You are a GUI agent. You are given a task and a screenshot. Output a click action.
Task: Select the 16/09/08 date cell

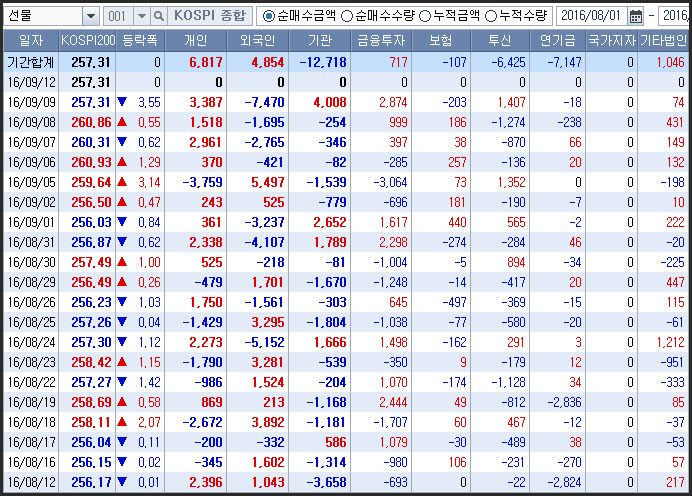31,122
